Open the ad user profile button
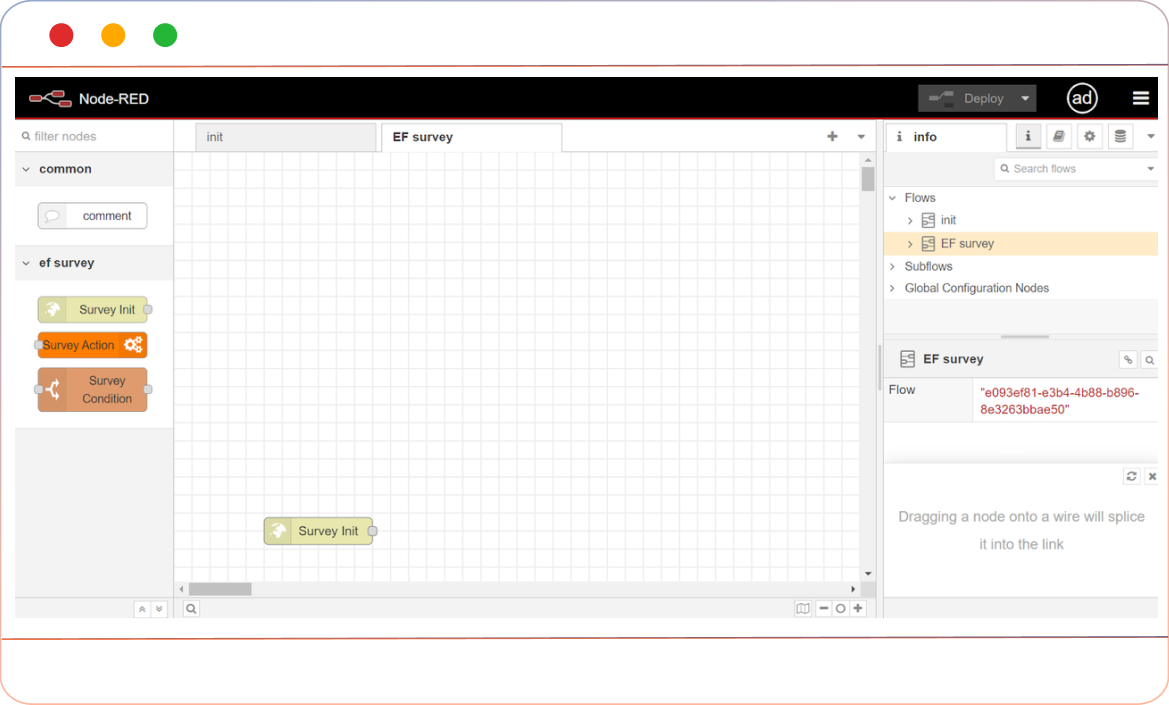 (1082, 98)
